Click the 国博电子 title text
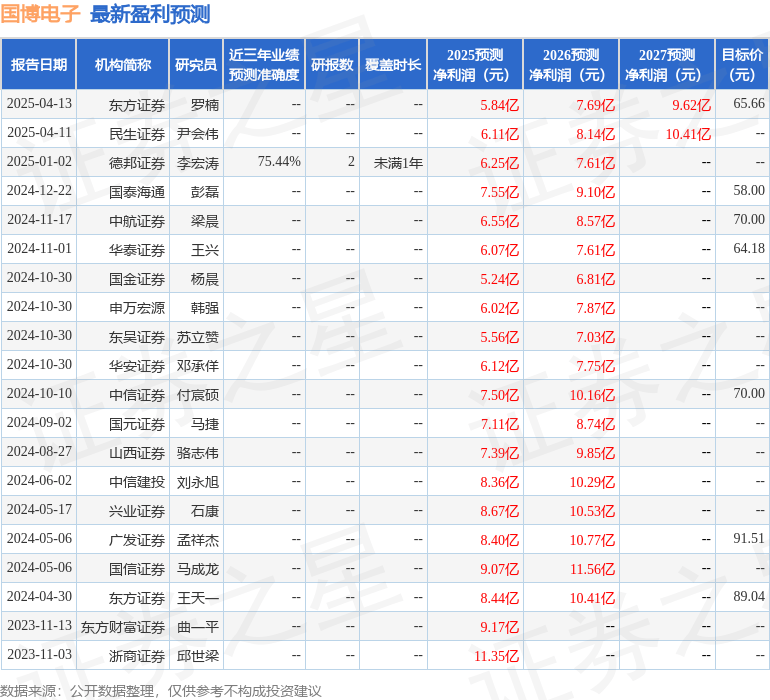The height and width of the screenshot is (700, 770). coord(40,14)
